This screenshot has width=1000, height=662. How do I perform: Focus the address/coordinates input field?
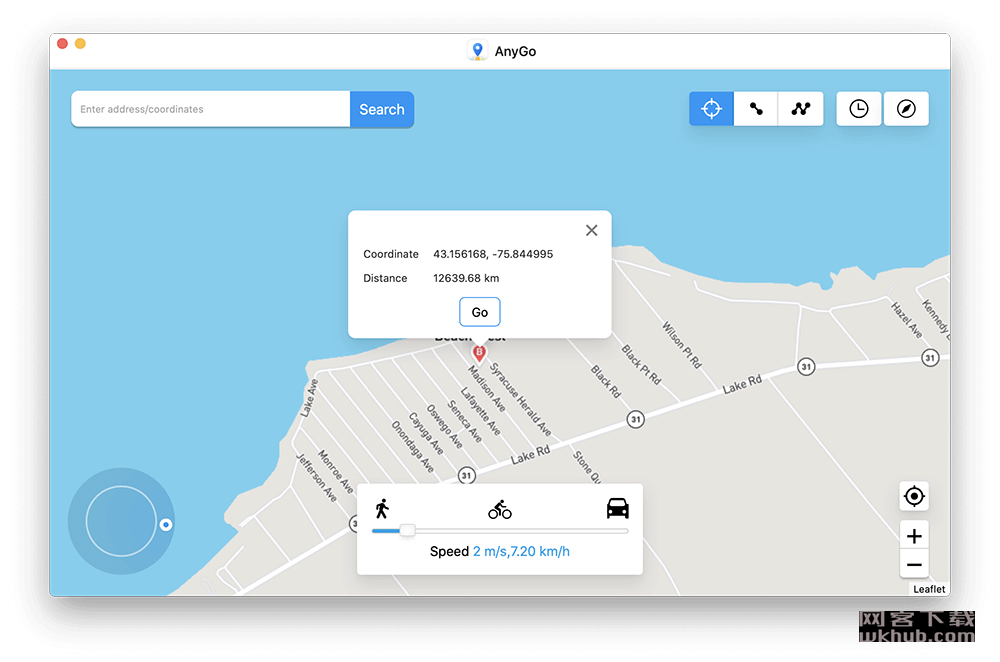(x=210, y=109)
